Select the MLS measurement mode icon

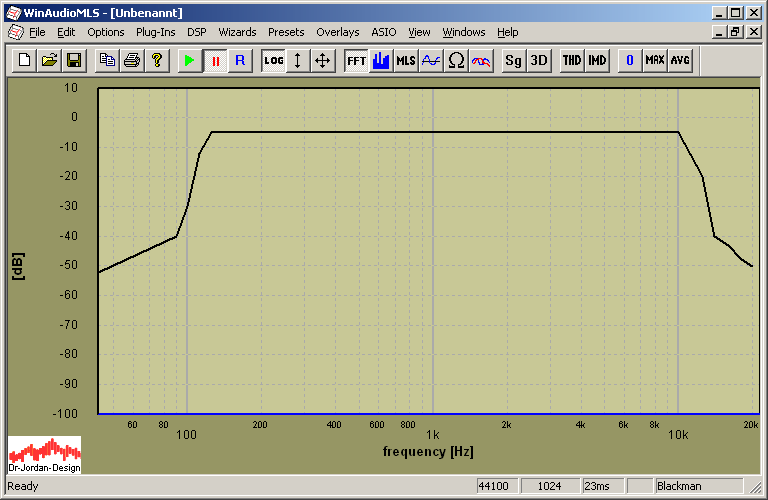(x=405, y=60)
